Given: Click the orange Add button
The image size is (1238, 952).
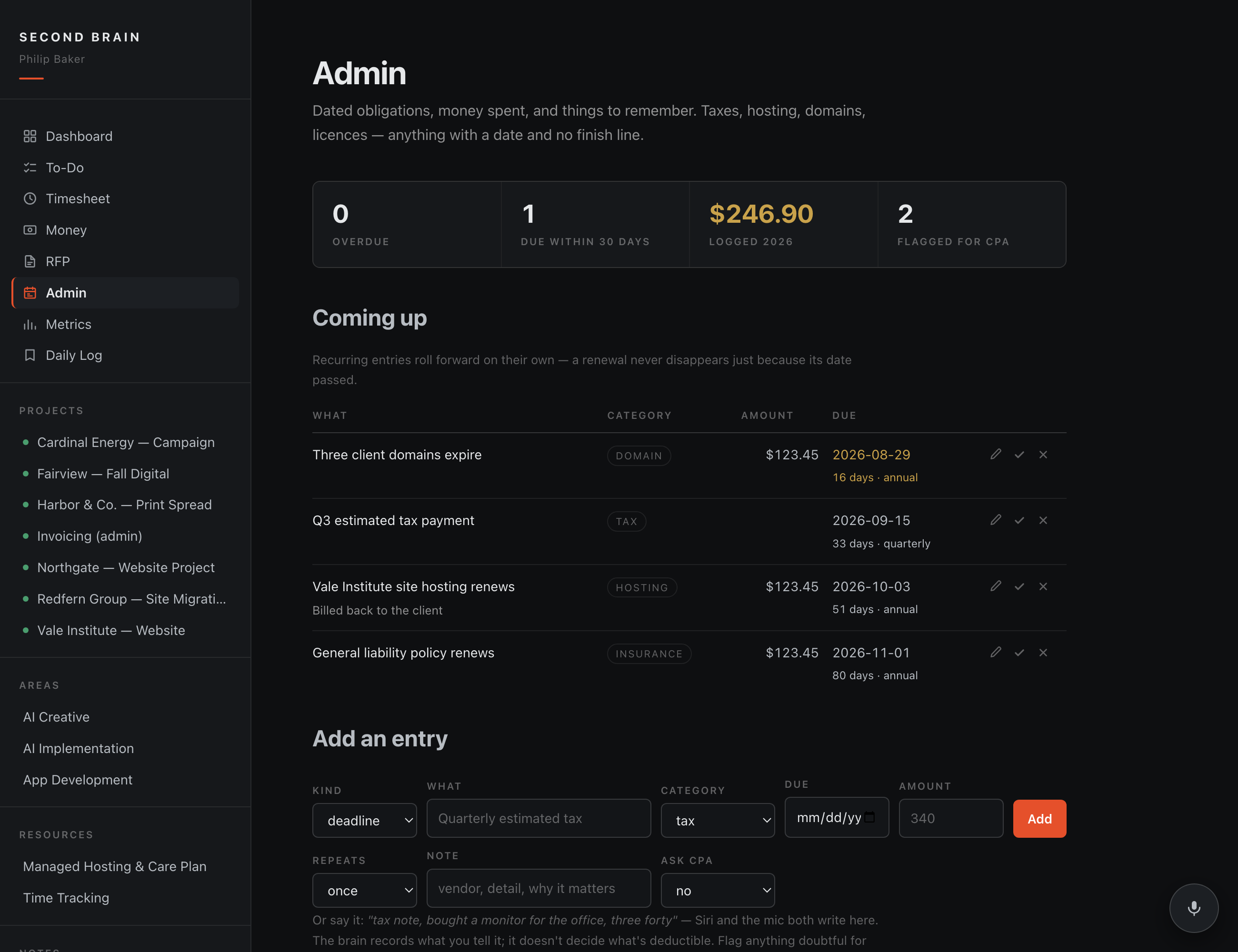Looking at the screenshot, I should click(1039, 819).
